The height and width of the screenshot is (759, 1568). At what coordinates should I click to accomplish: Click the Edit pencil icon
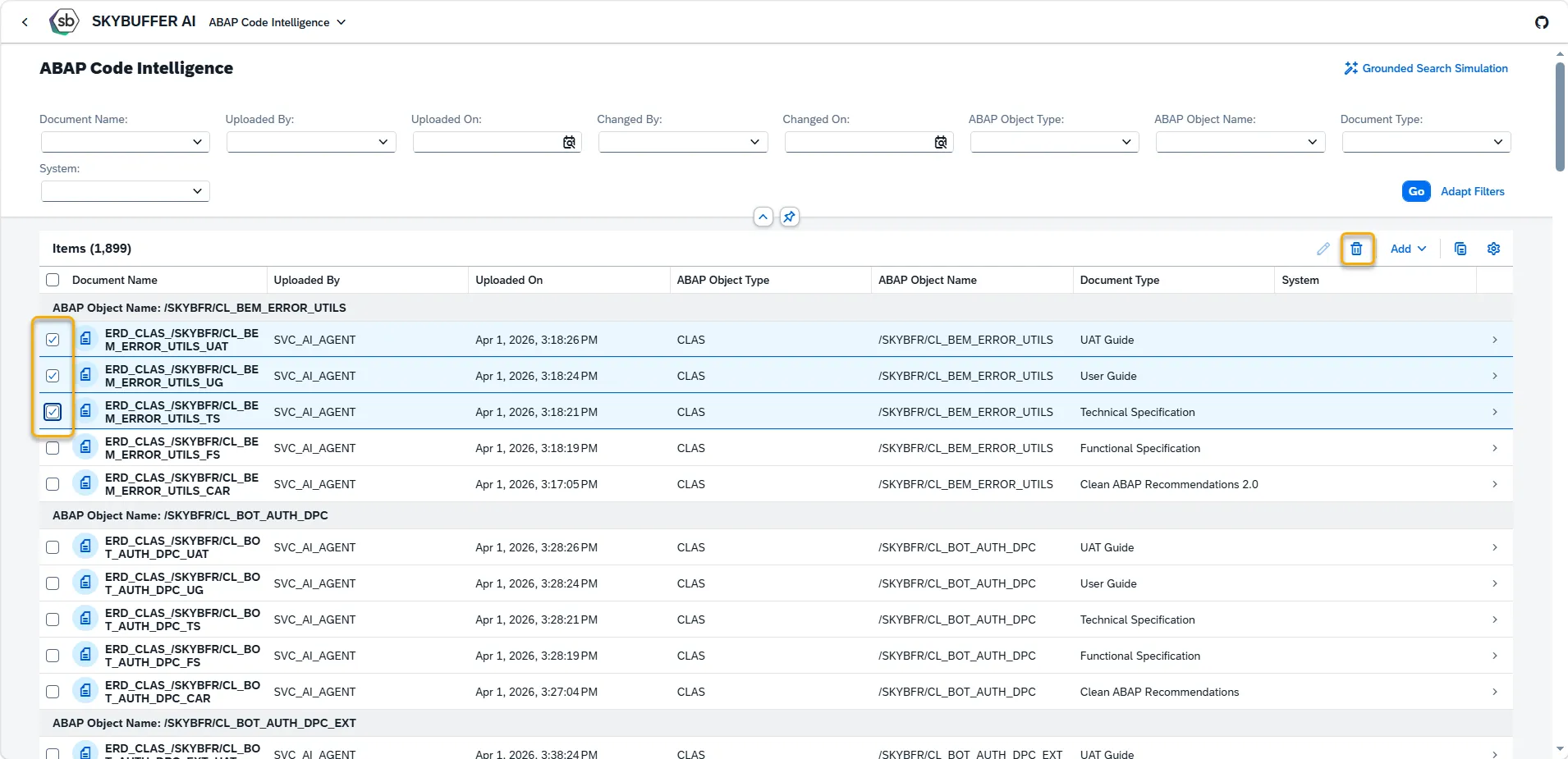[x=1323, y=249]
